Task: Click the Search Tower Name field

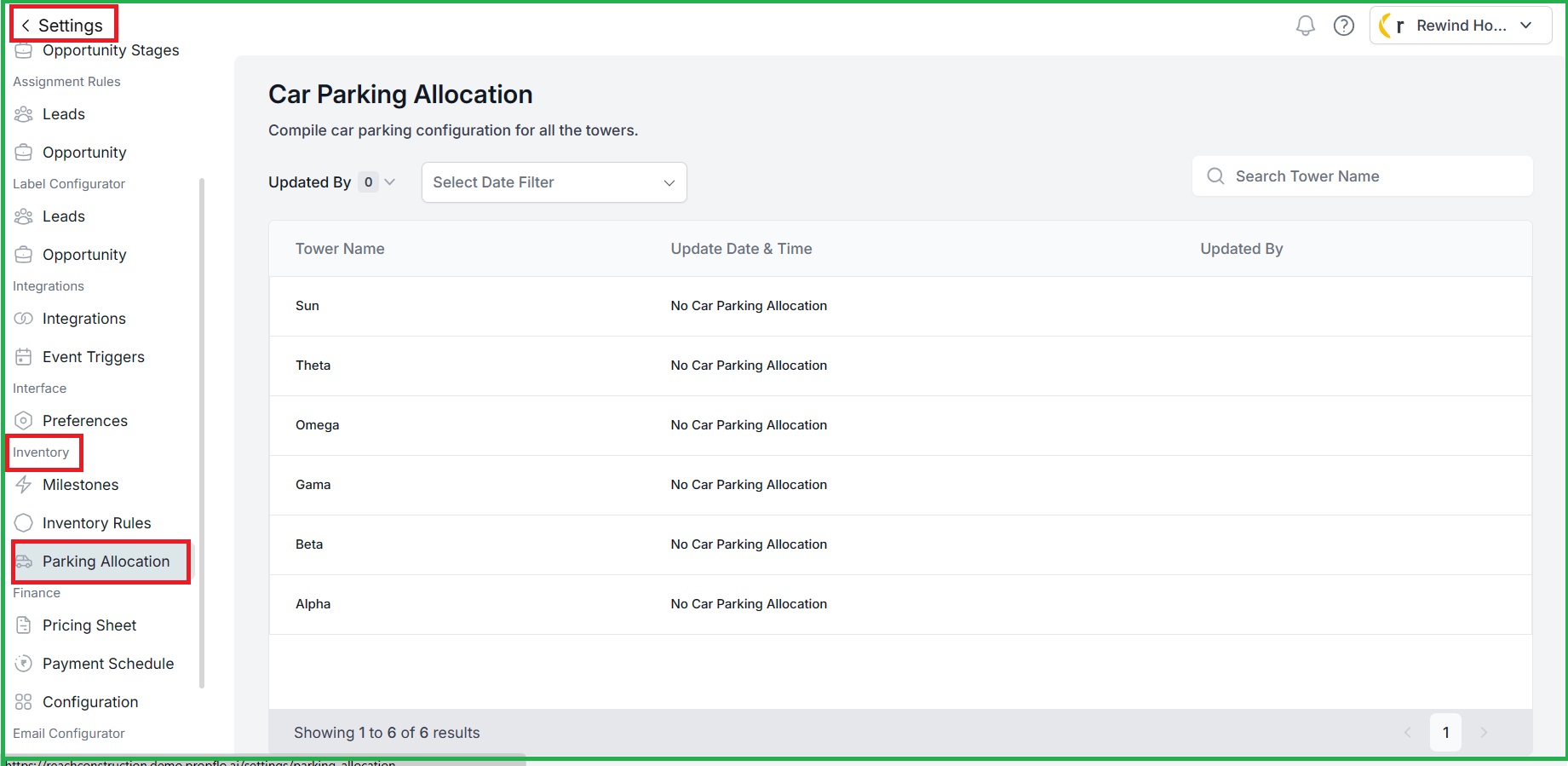Action: (x=1363, y=176)
